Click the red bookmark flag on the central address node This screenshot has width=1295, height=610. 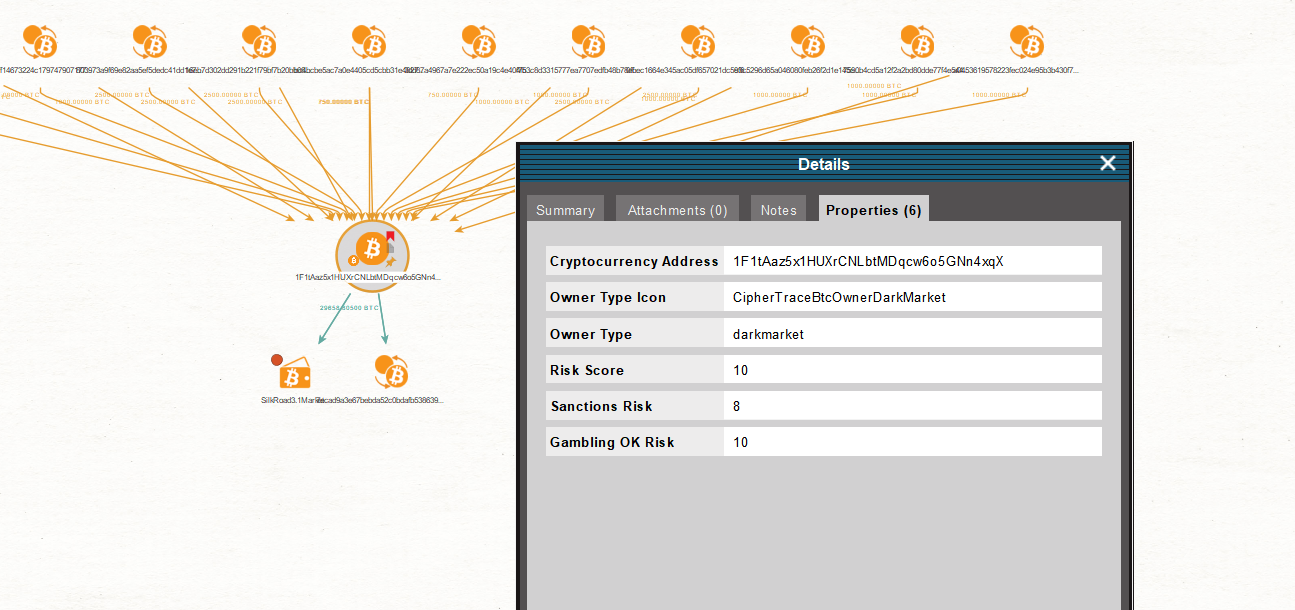click(391, 236)
